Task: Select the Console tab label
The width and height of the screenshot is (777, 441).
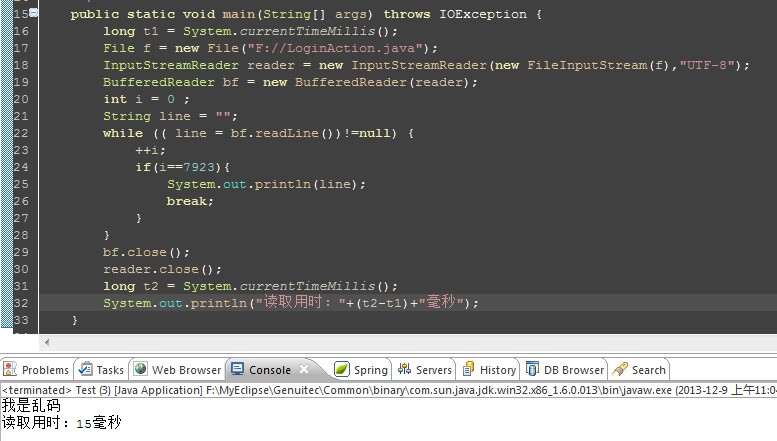Action: 269,370
